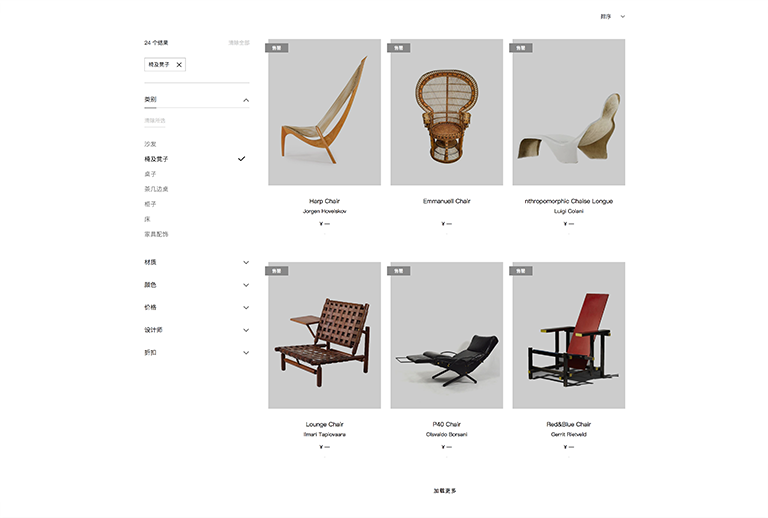Click the sold-out badge on Lounge Chair

click(277, 271)
